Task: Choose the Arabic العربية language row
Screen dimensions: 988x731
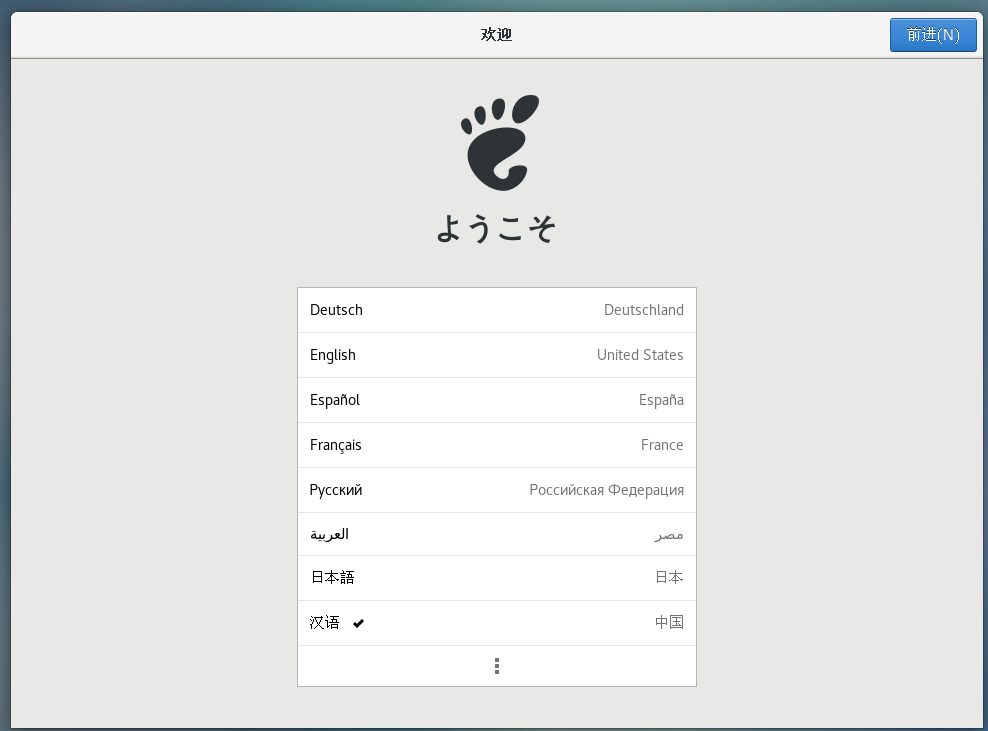Action: coord(497,534)
